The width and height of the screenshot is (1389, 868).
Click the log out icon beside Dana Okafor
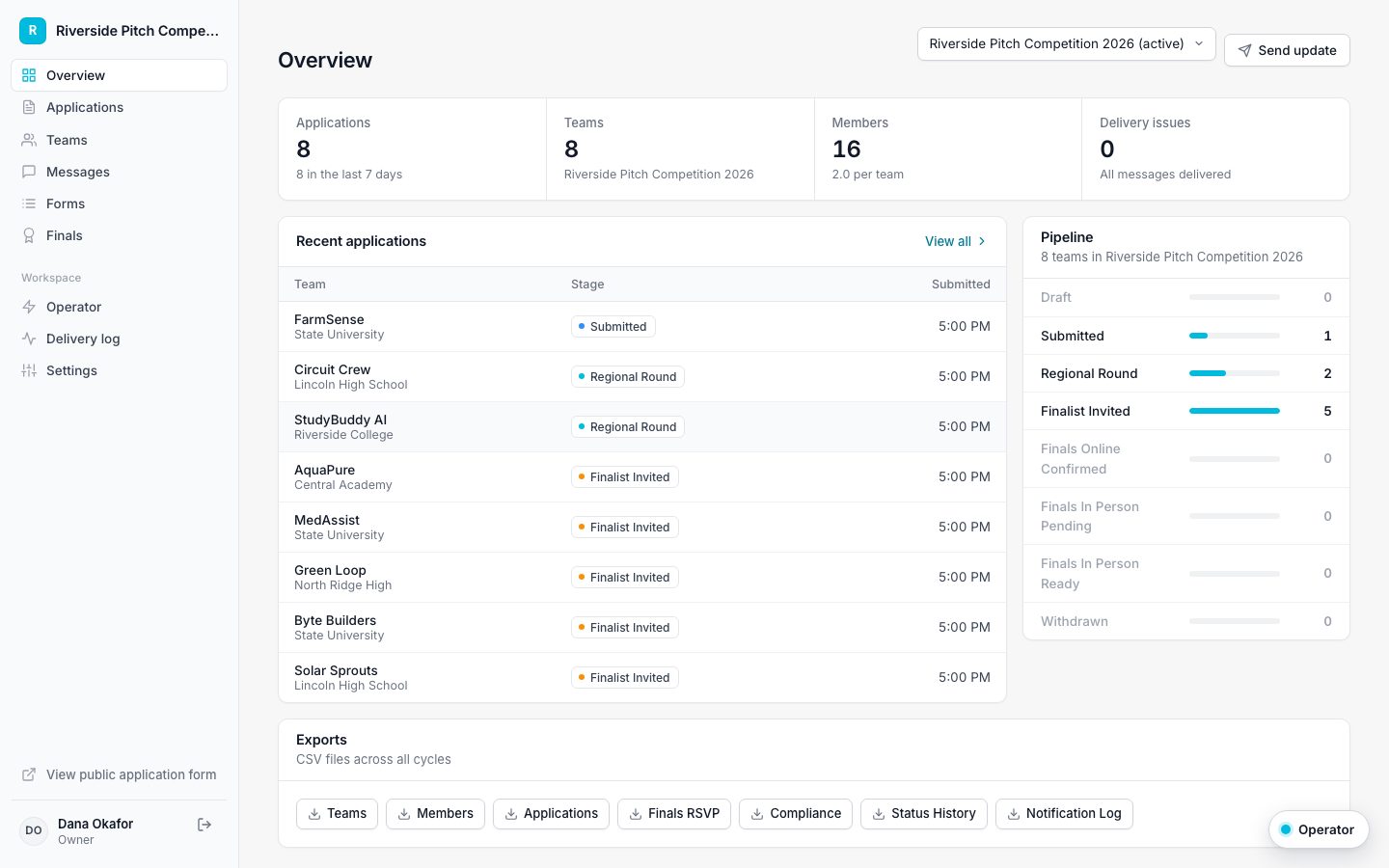pyautogui.click(x=204, y=825)
